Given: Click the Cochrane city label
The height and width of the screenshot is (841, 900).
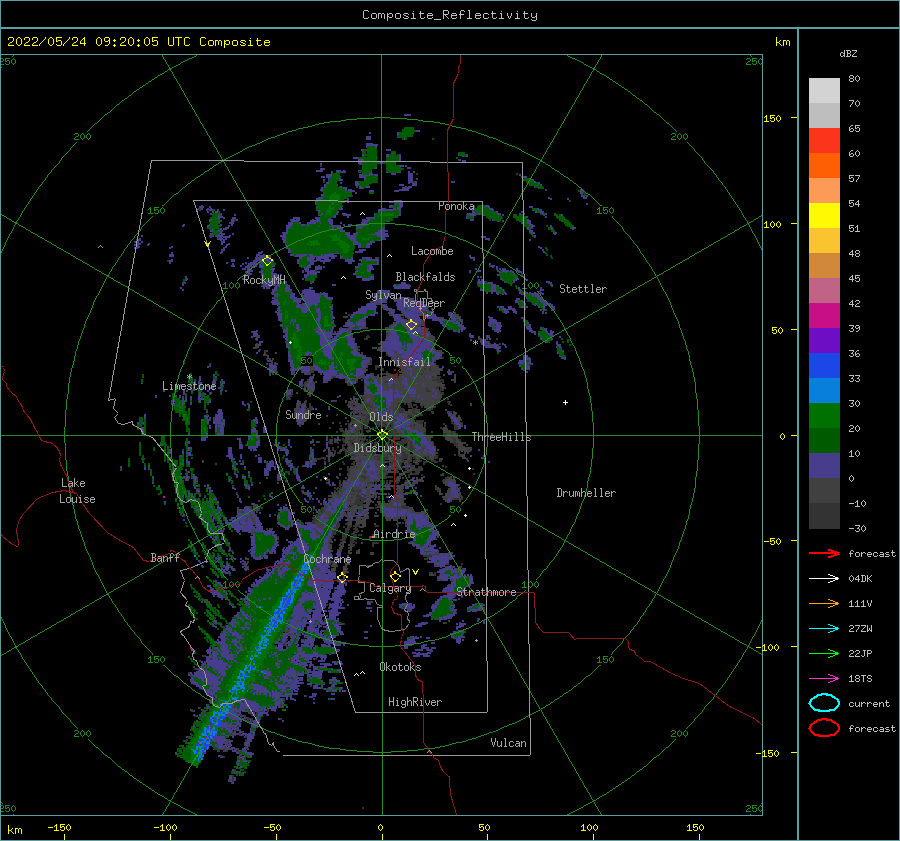Looking at the screenshot, I should (327, 559).
